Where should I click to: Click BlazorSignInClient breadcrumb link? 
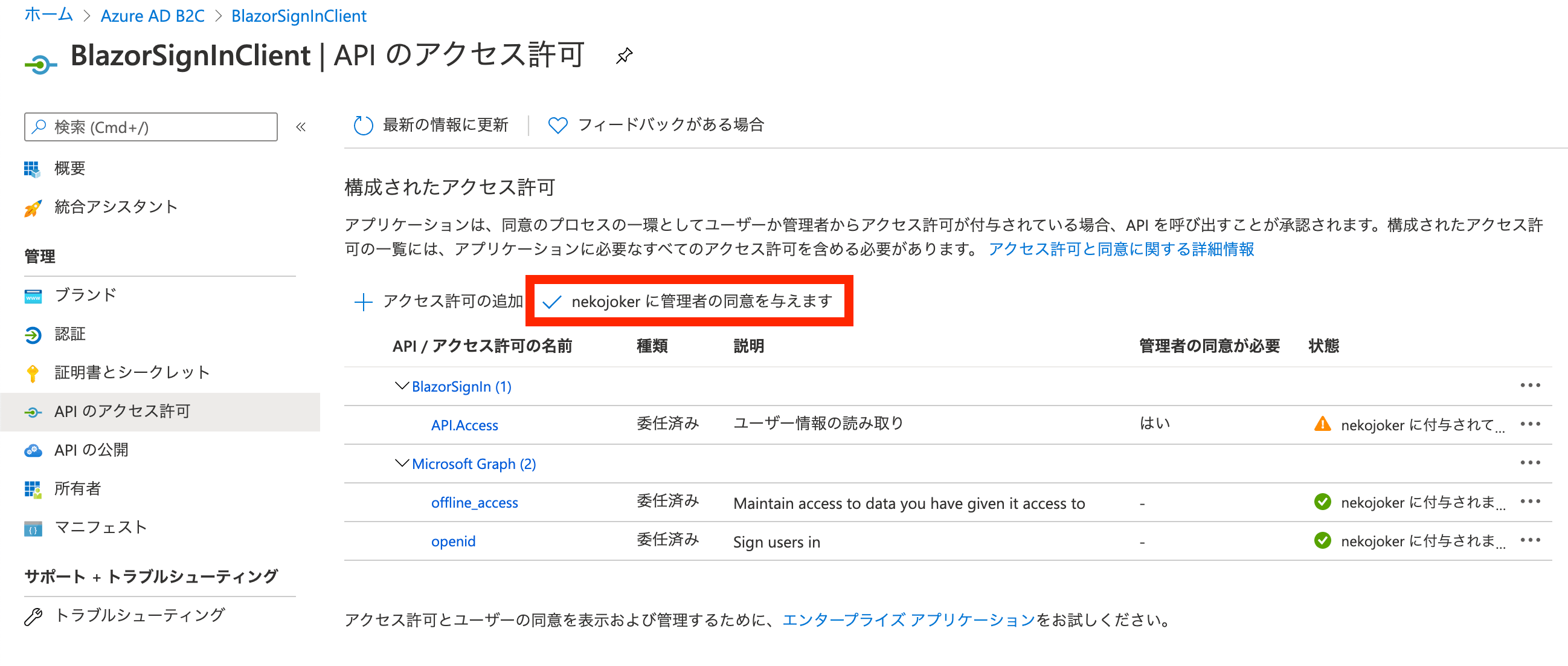(299, 16)
